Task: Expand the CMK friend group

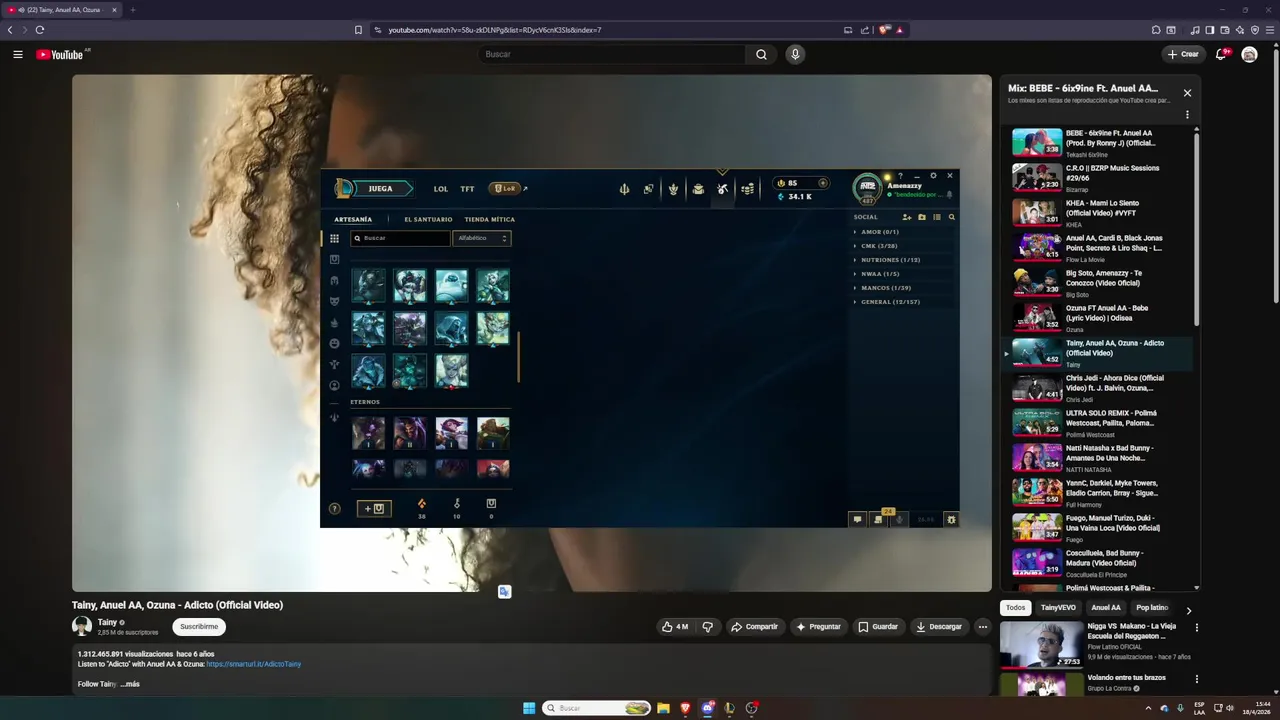Action: coord(878,246)
